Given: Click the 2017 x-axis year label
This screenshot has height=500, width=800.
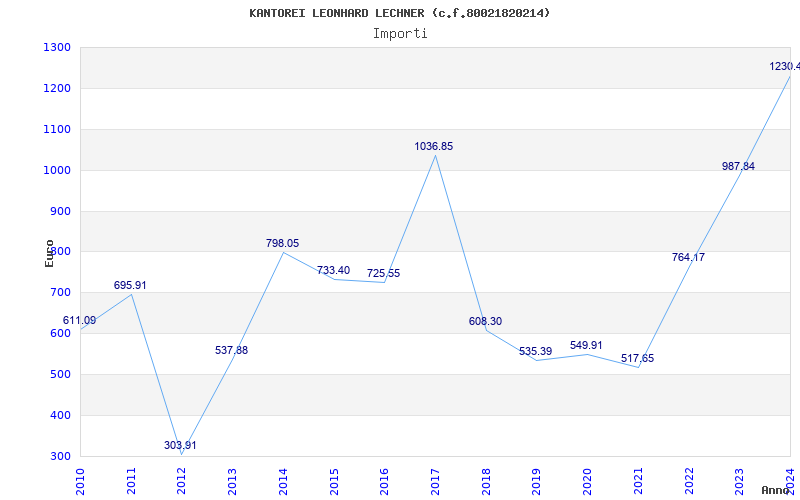Looking at the screenshot, I should click(435, 481).
